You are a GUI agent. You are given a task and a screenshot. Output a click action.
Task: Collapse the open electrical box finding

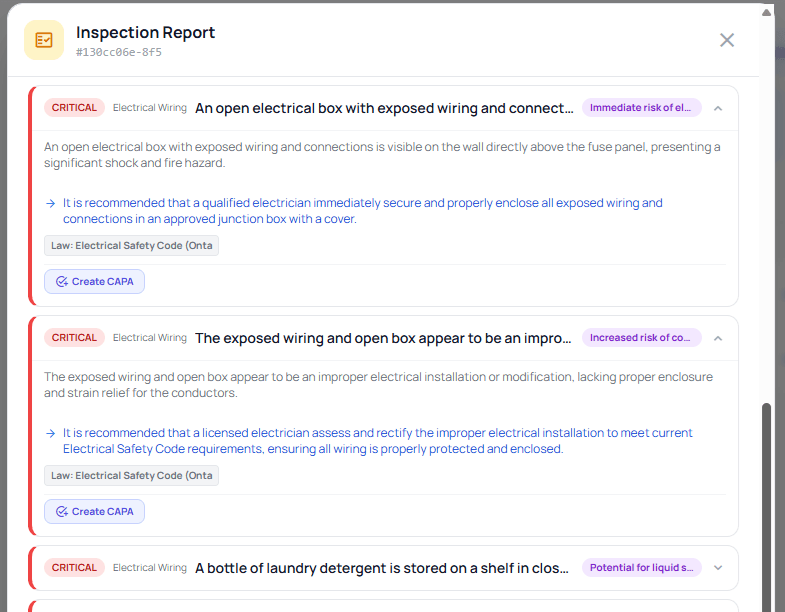717,108
